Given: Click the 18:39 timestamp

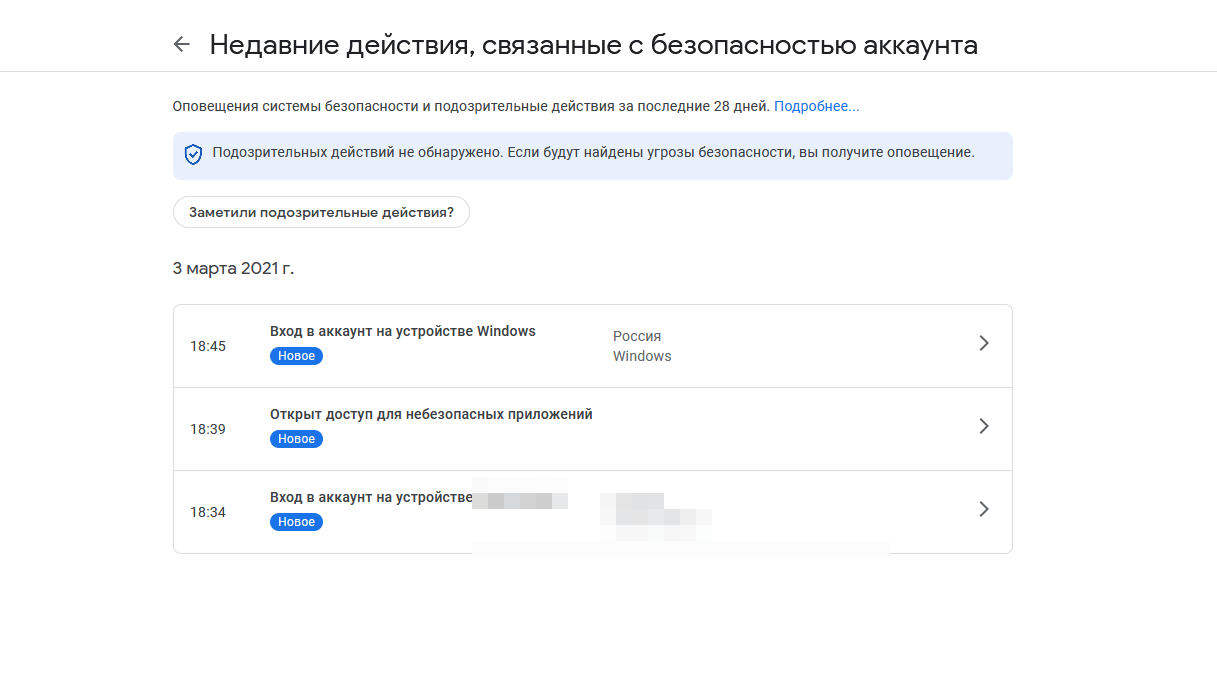Looking at the screenshot, I should [208, 429].
